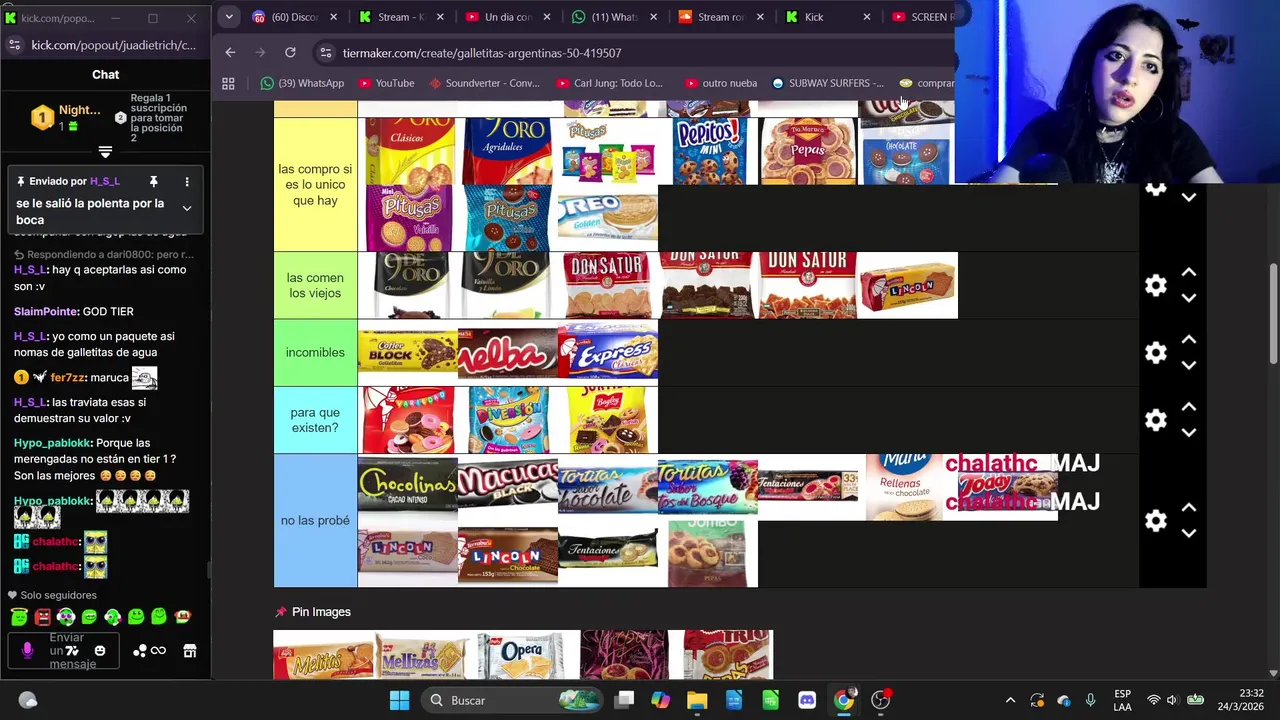Open the 'Carl Jung: Todo Lo...' bookmark
The width and height of the screenshot is (1280, 720).
(x=609, y=83)
